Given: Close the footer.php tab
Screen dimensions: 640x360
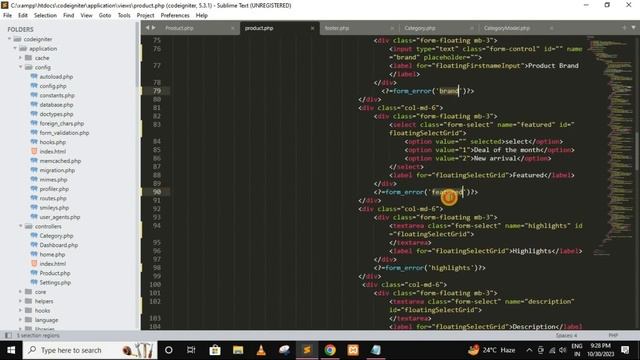Looking at the screenshot, I should (x=392, y=28).
